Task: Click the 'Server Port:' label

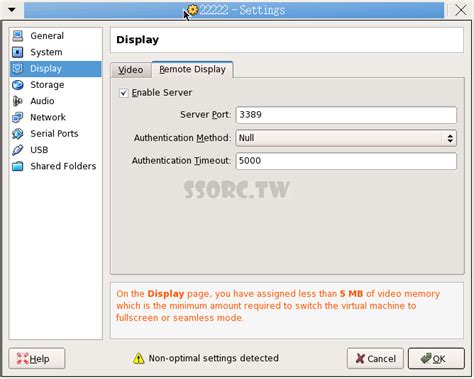Action: pos(205,115)
